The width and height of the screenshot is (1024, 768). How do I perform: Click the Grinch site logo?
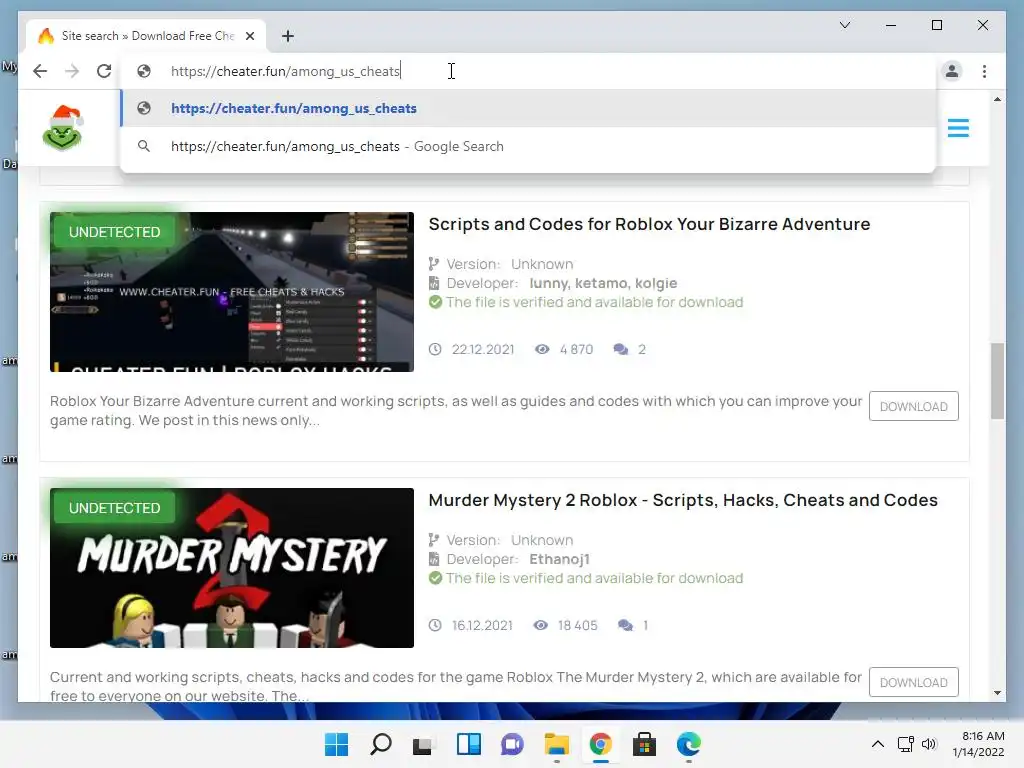pyautogui.click(x=63, y=127)
